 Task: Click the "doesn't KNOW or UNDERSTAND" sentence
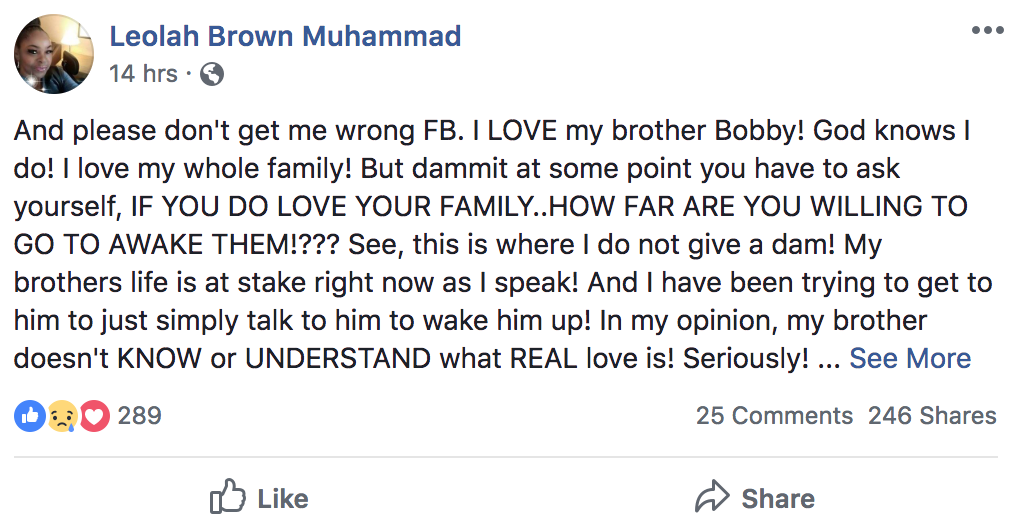[300, 359]
